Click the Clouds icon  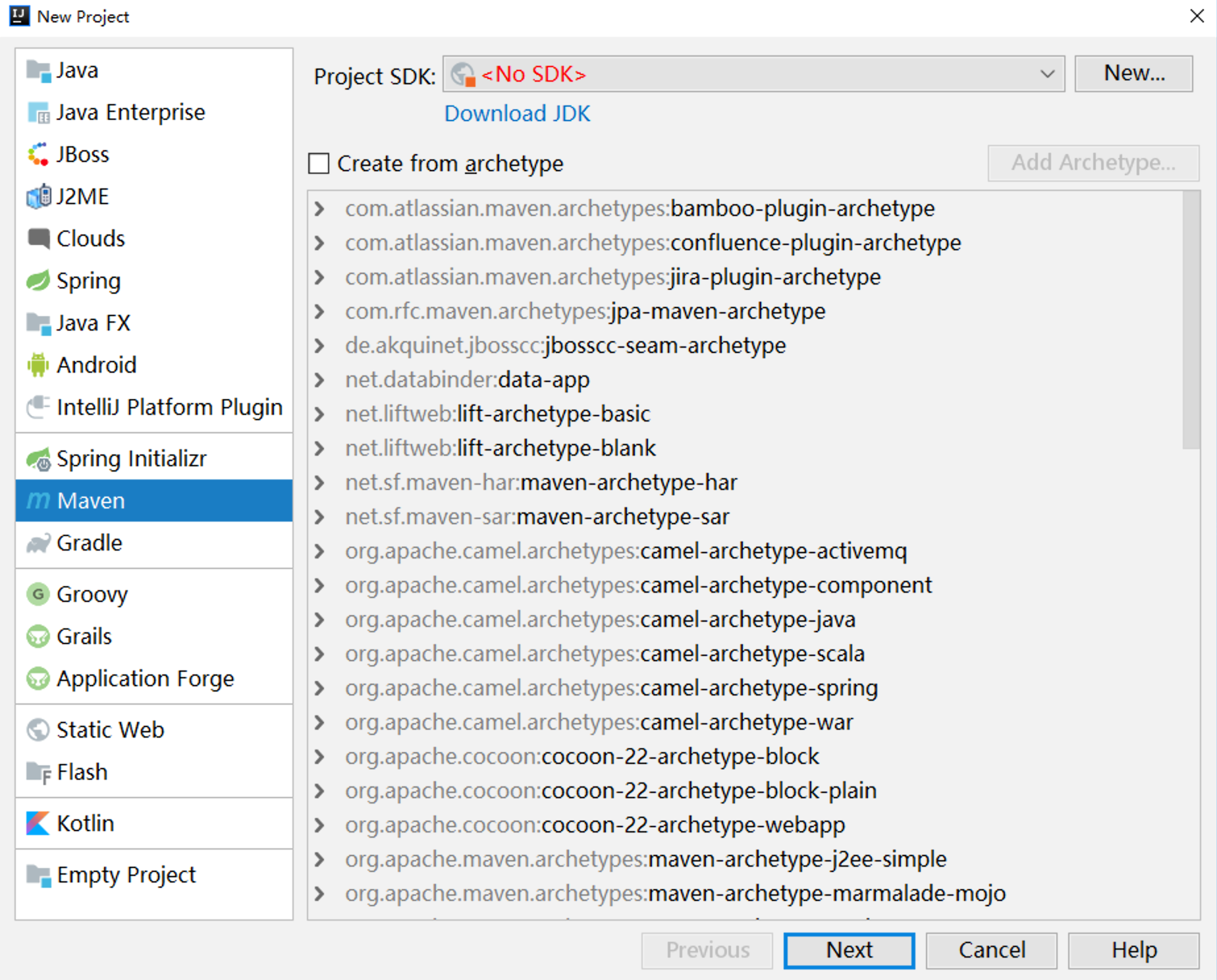click(x=38, y=238)
